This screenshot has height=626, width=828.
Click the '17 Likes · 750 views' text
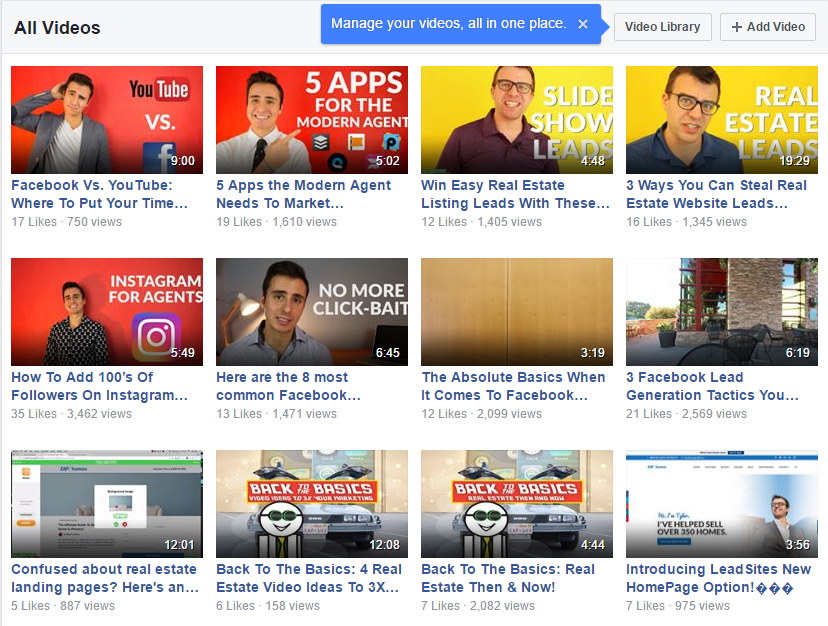click(67, 222)
